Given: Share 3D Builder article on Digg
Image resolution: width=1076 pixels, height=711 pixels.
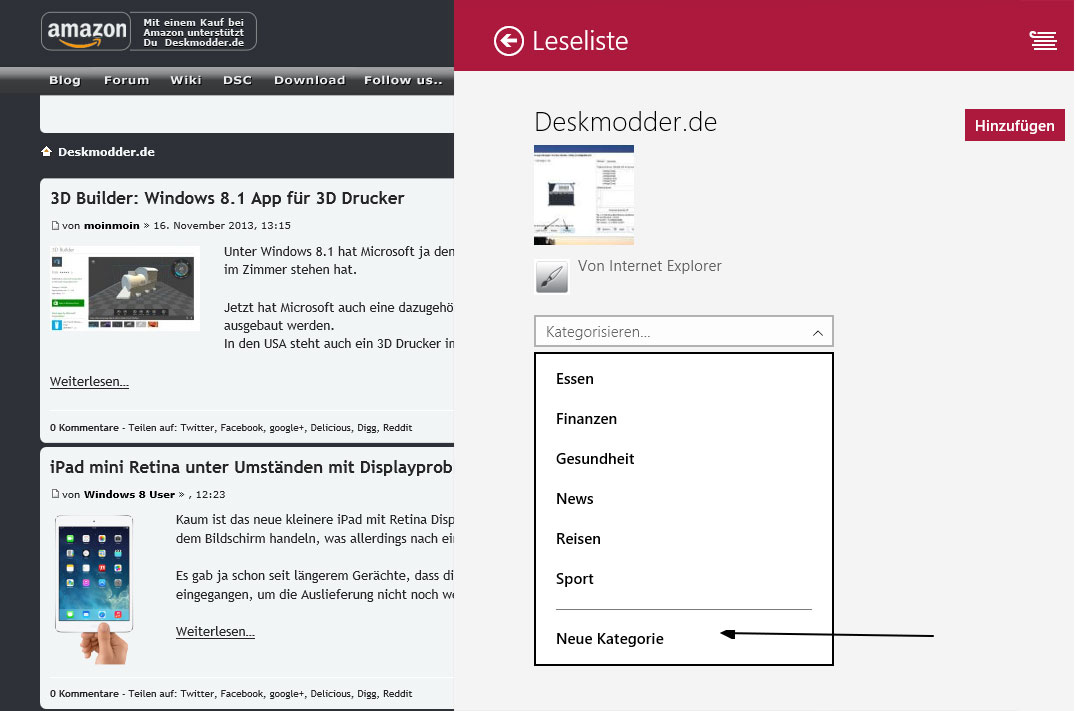Looking at the screenshot, I should (x=366, y=428).
